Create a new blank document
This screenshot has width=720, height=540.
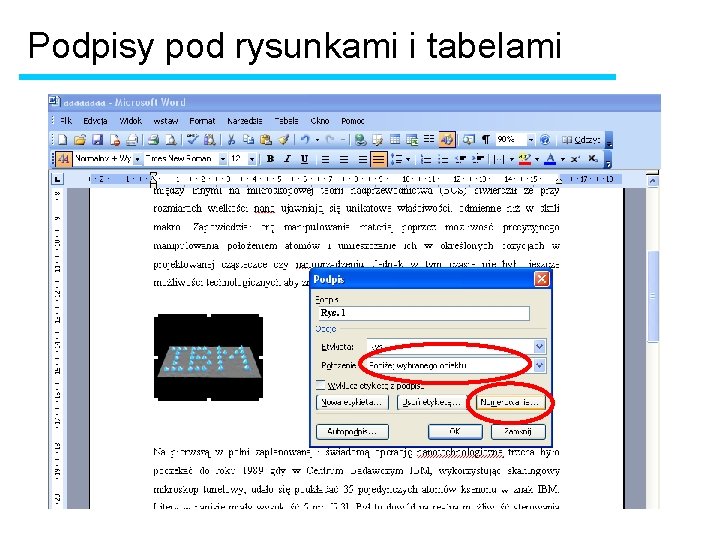(x=62, y=140)
